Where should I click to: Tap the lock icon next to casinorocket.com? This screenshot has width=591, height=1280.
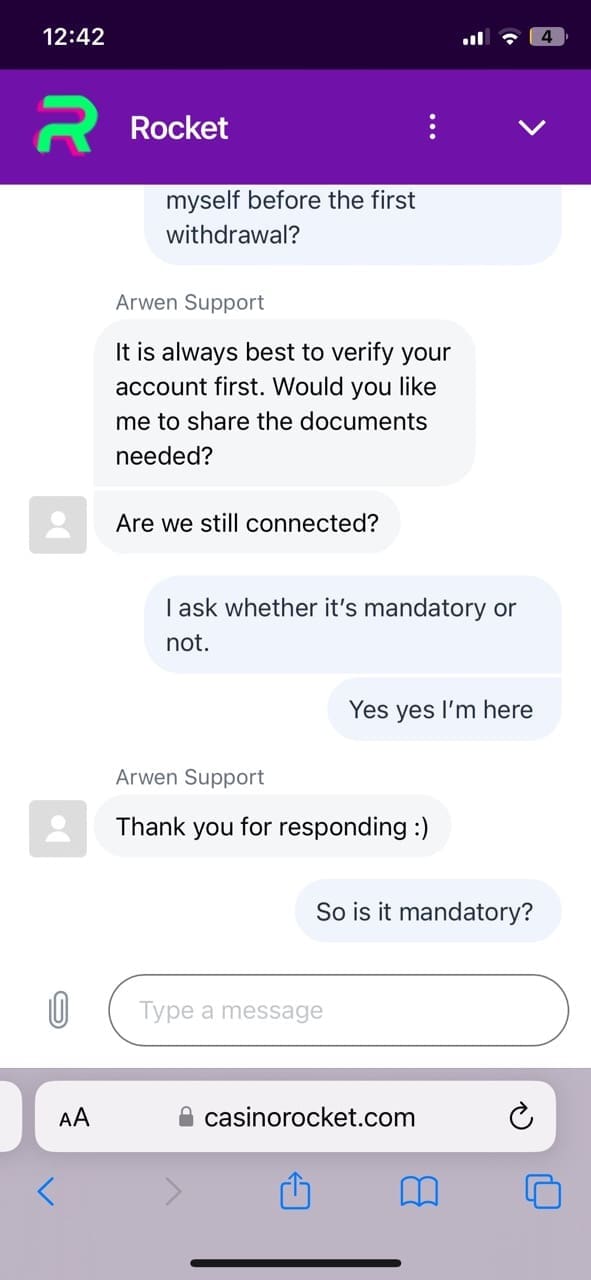pos(185,1117)
